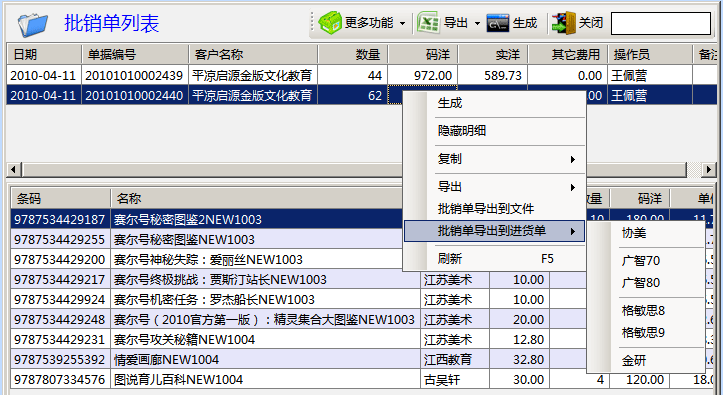723x395 pixels.
Task: Choose 生成 from the context menu
Action: tap(494, 103)
